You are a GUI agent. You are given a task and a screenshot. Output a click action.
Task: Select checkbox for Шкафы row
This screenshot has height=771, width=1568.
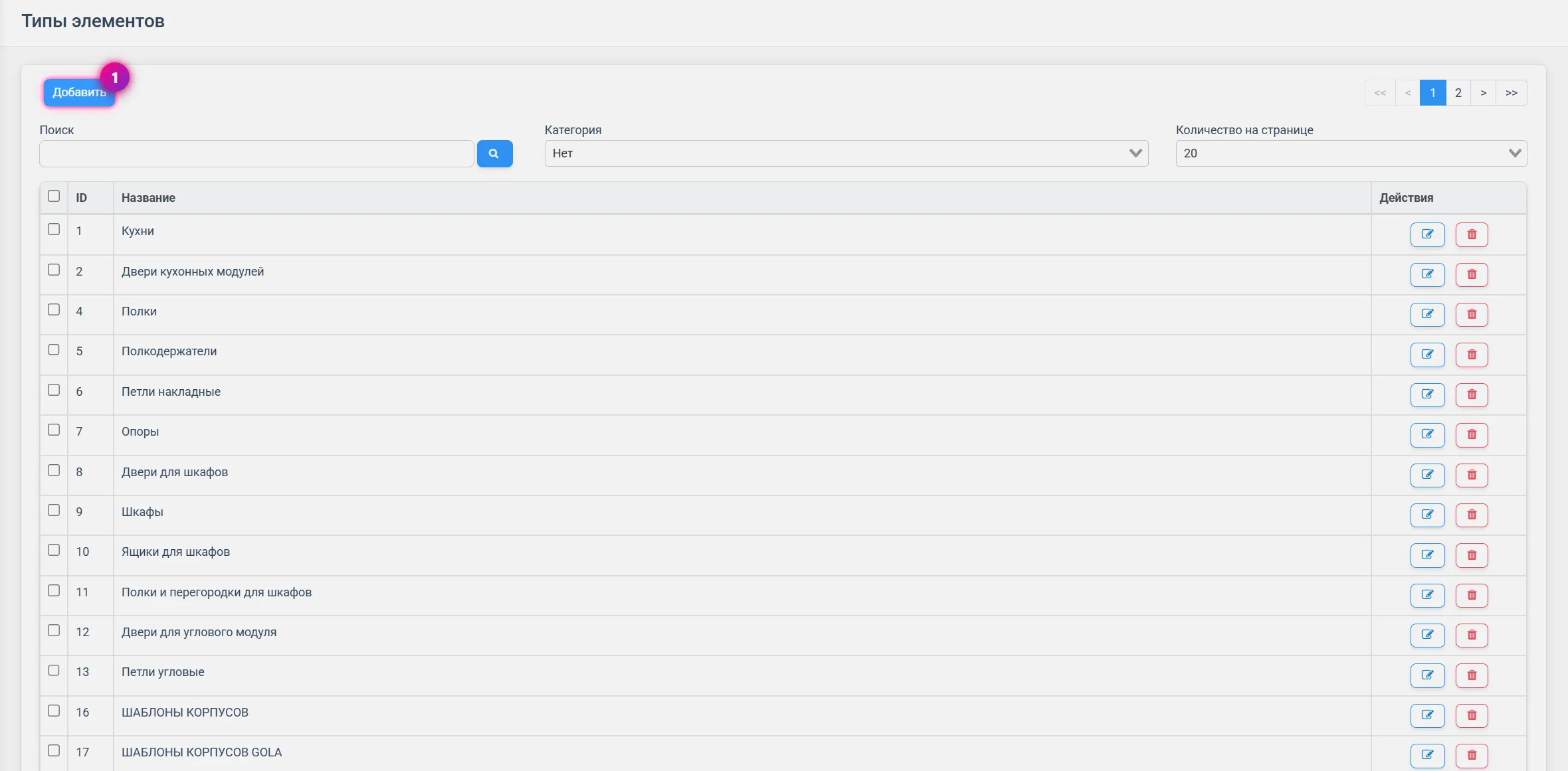click(54, 510)
